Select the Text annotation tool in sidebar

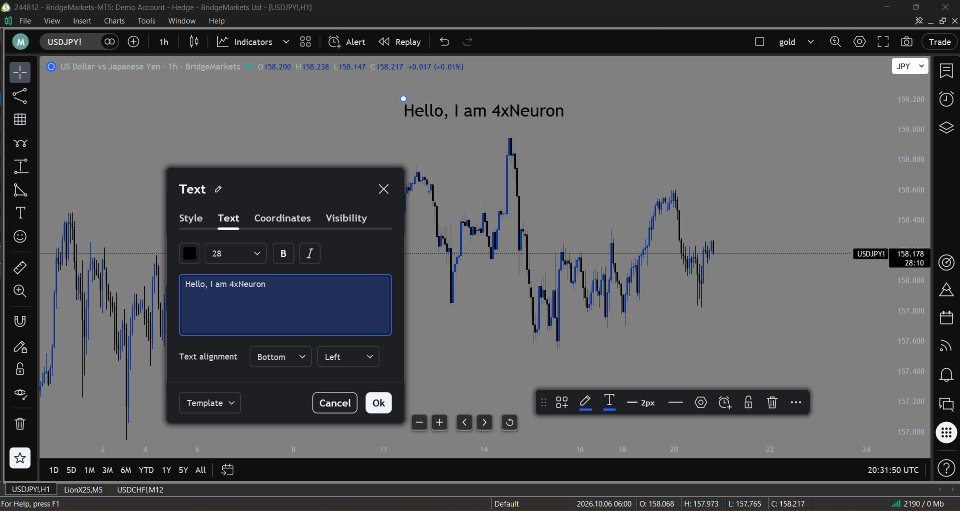(x=20, y=213)
